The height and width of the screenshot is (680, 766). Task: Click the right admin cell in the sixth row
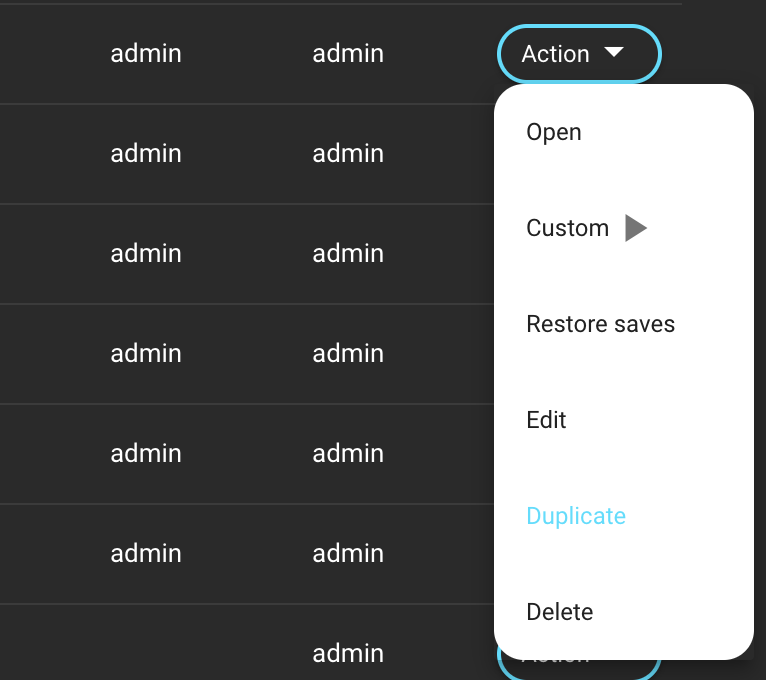click(x=348, y=553)
